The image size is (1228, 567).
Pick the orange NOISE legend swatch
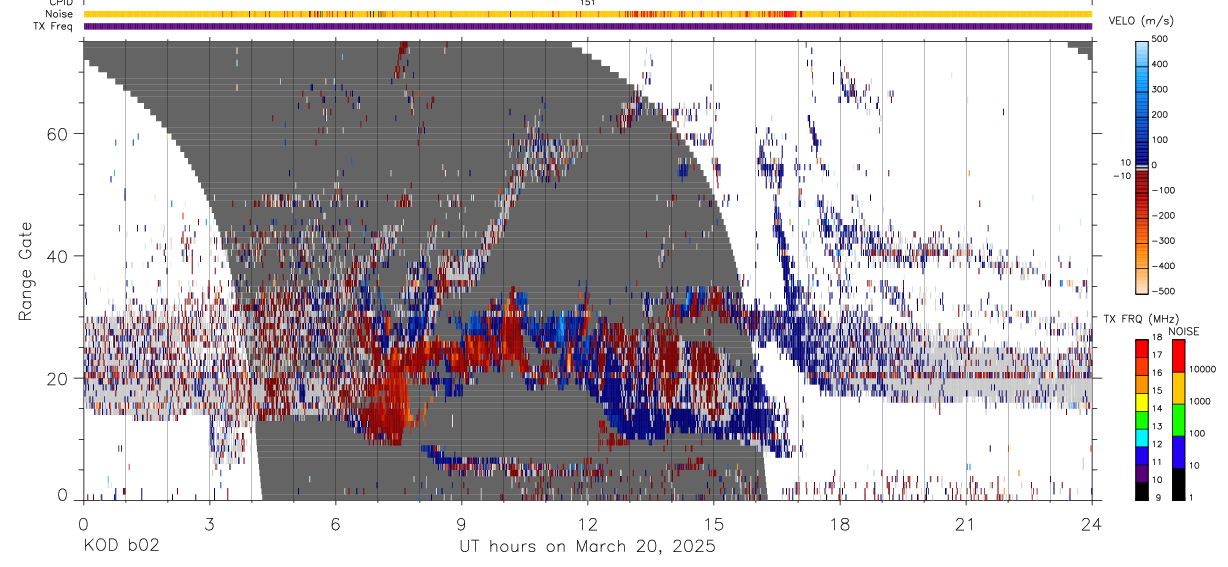(x=1178, y=387)
